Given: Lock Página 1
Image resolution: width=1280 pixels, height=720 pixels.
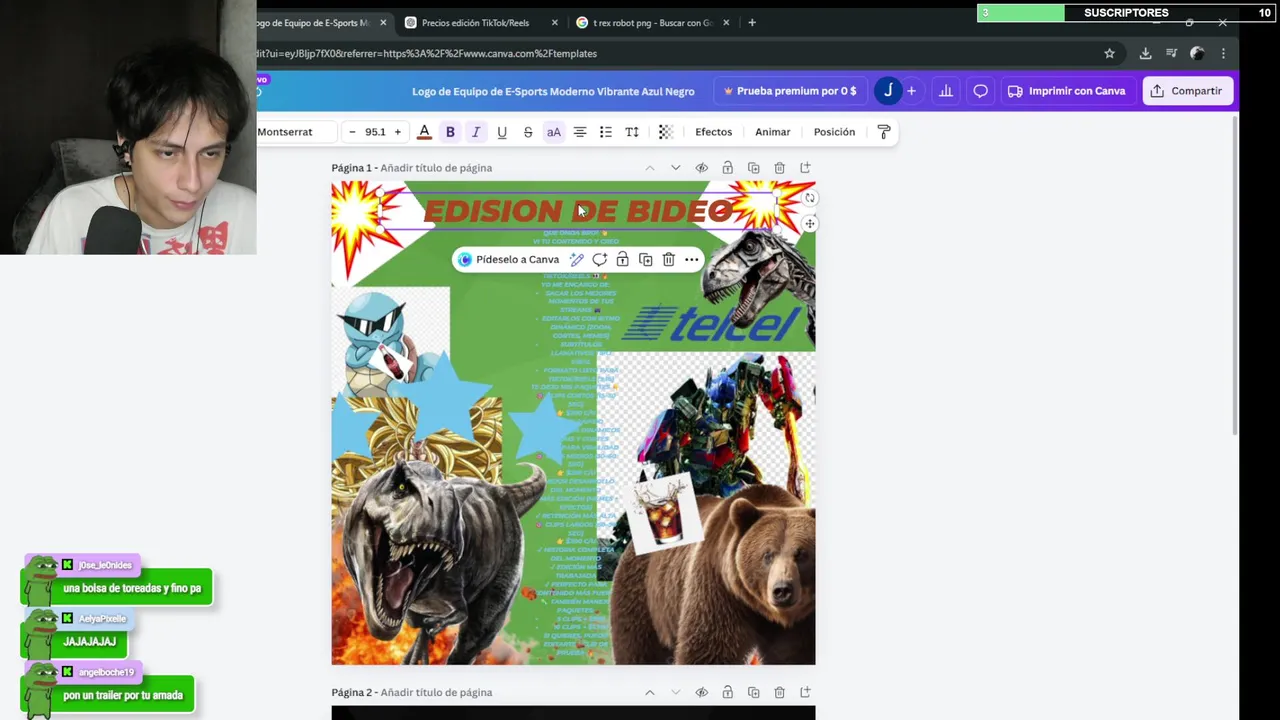Looking at the screenshot, I should click(728, 168).
